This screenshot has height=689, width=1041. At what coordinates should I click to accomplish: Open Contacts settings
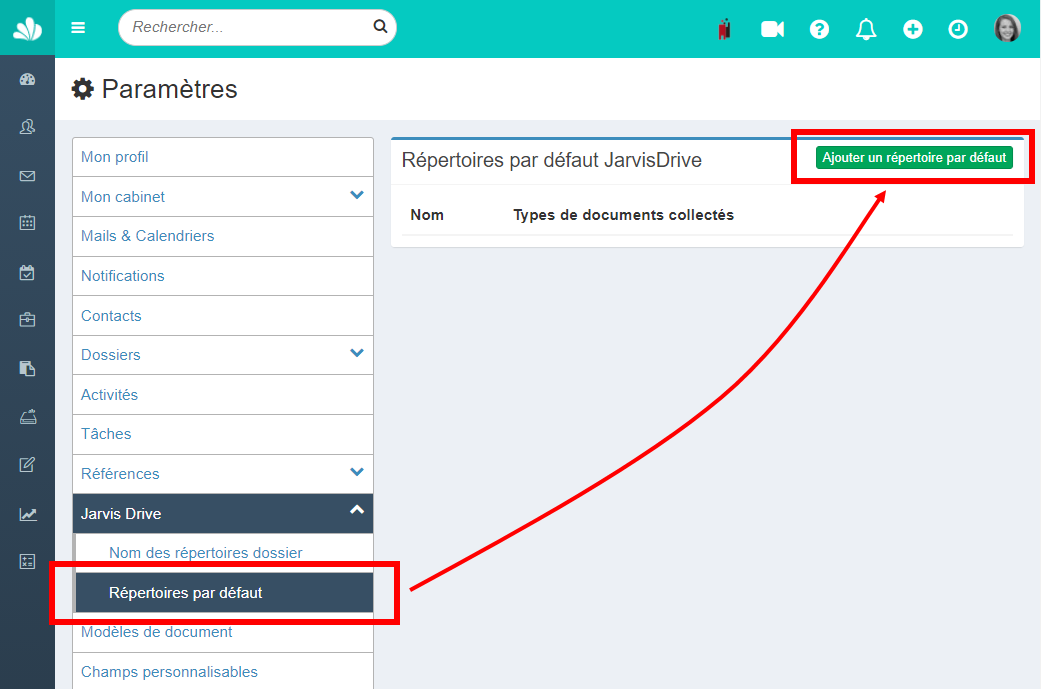point(223,316)
